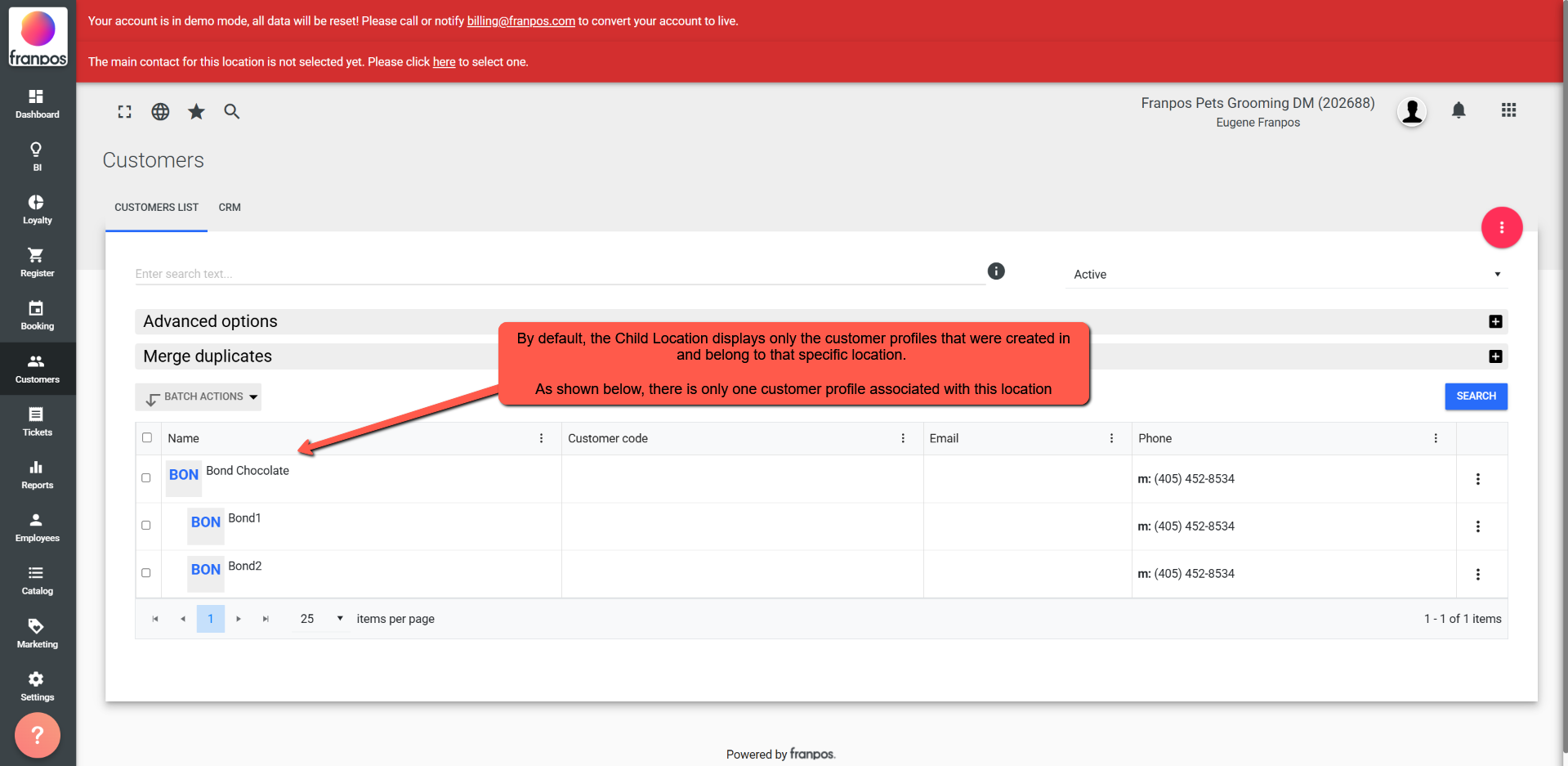Open the user profile avatar
This screenshot has height=766, width=1568.
pyautogui.click(x=1412, y=111)
